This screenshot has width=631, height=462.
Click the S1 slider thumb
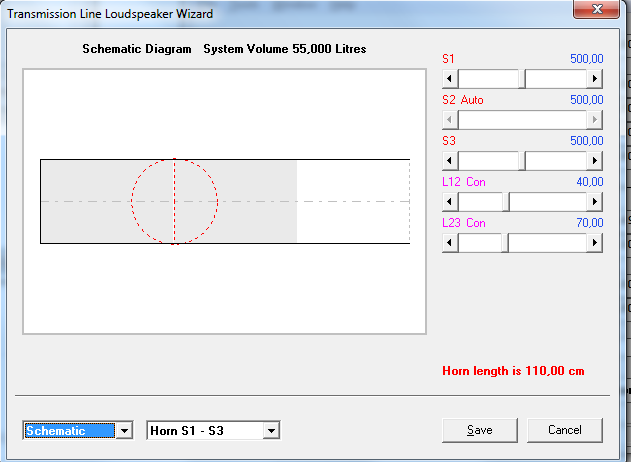tap(522, 79)
